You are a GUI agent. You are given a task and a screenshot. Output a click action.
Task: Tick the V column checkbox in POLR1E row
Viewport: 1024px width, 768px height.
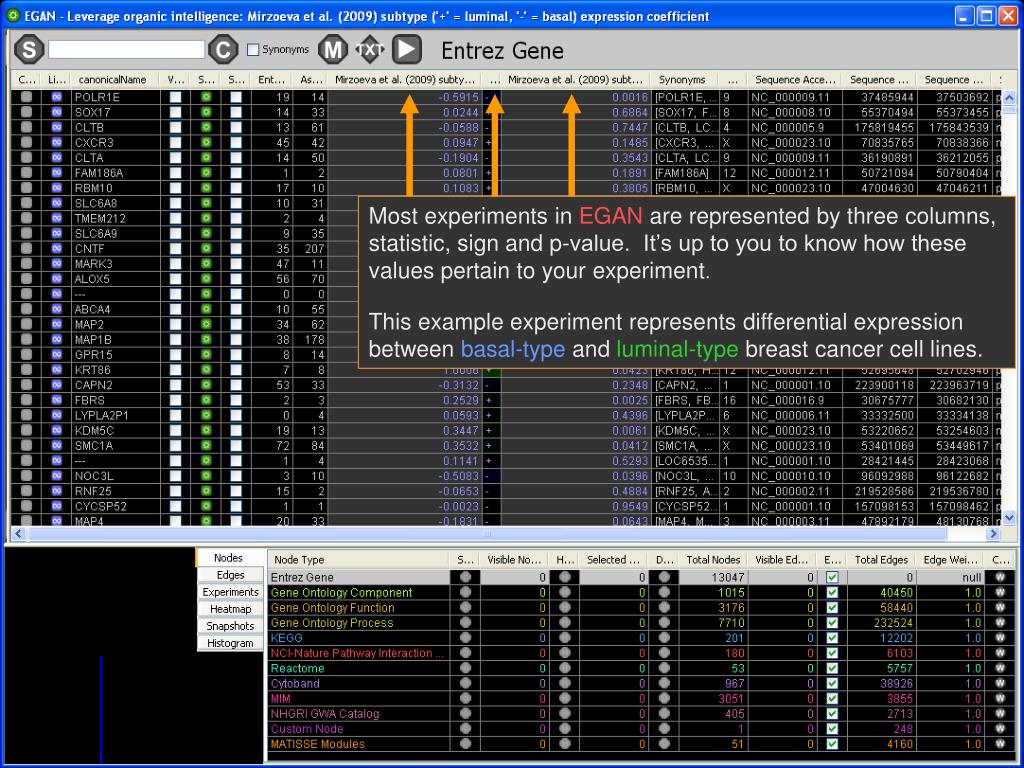tap(176, 97)
